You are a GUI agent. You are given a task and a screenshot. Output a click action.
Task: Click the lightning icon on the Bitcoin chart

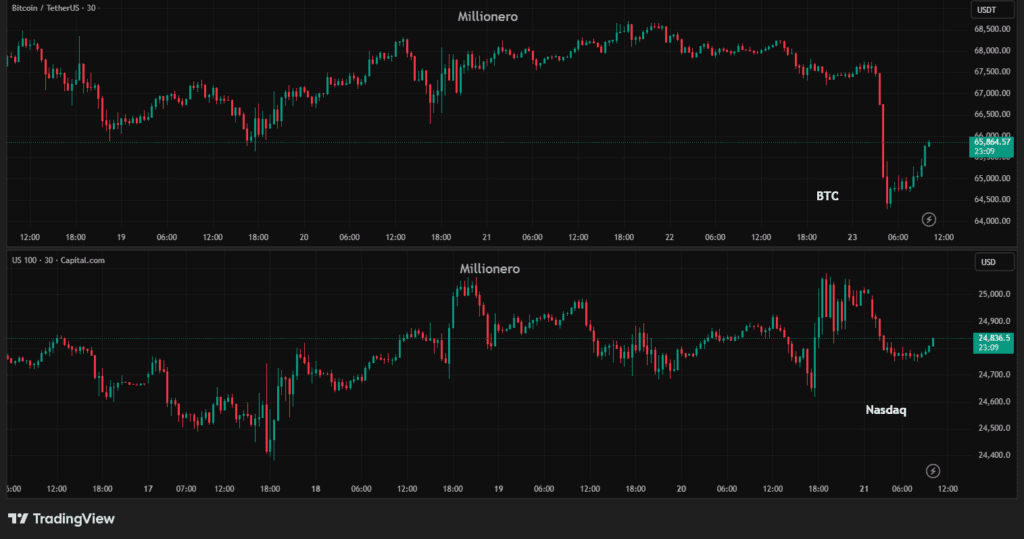(928, 219)
